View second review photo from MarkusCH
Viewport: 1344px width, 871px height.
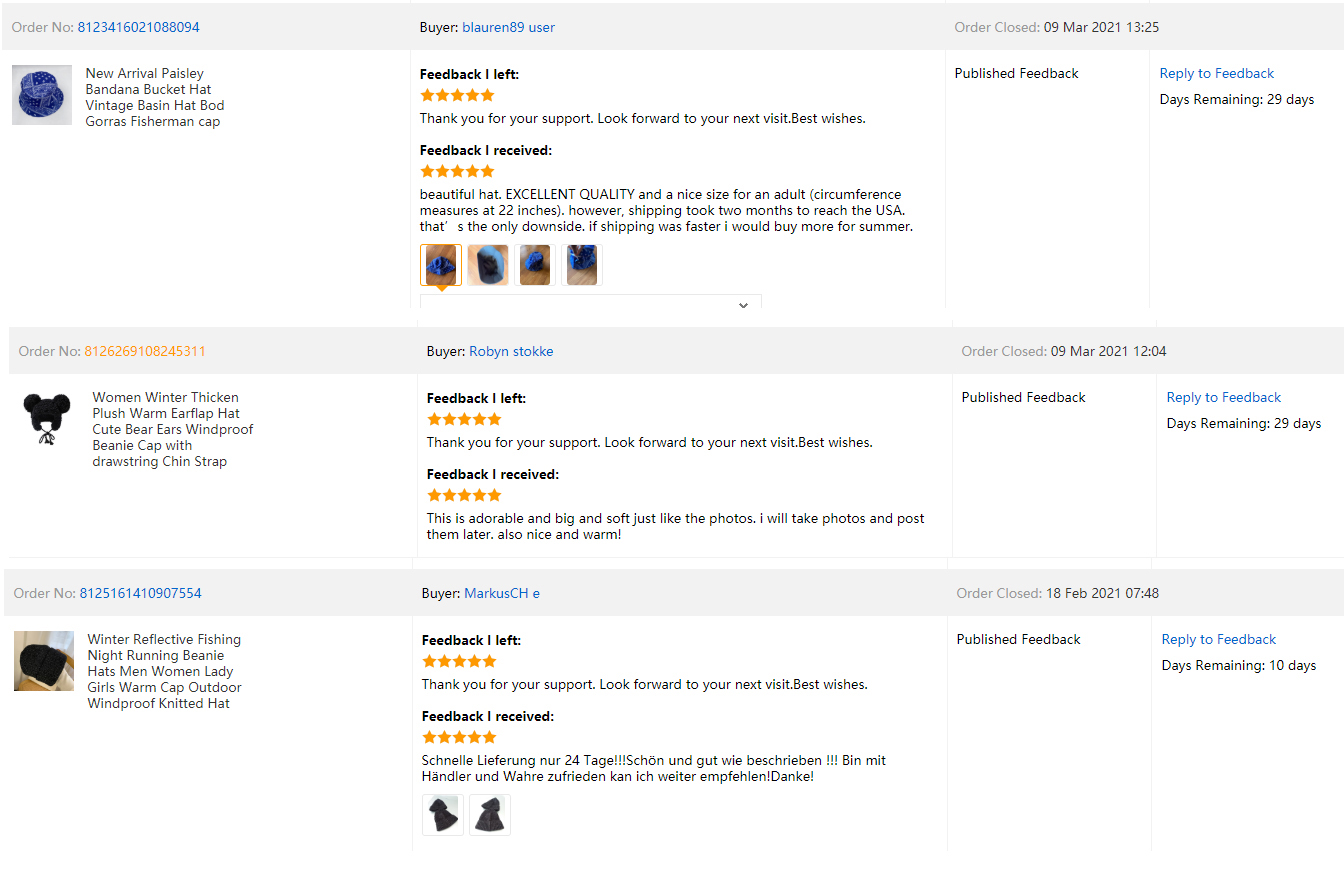pos(490,815)
